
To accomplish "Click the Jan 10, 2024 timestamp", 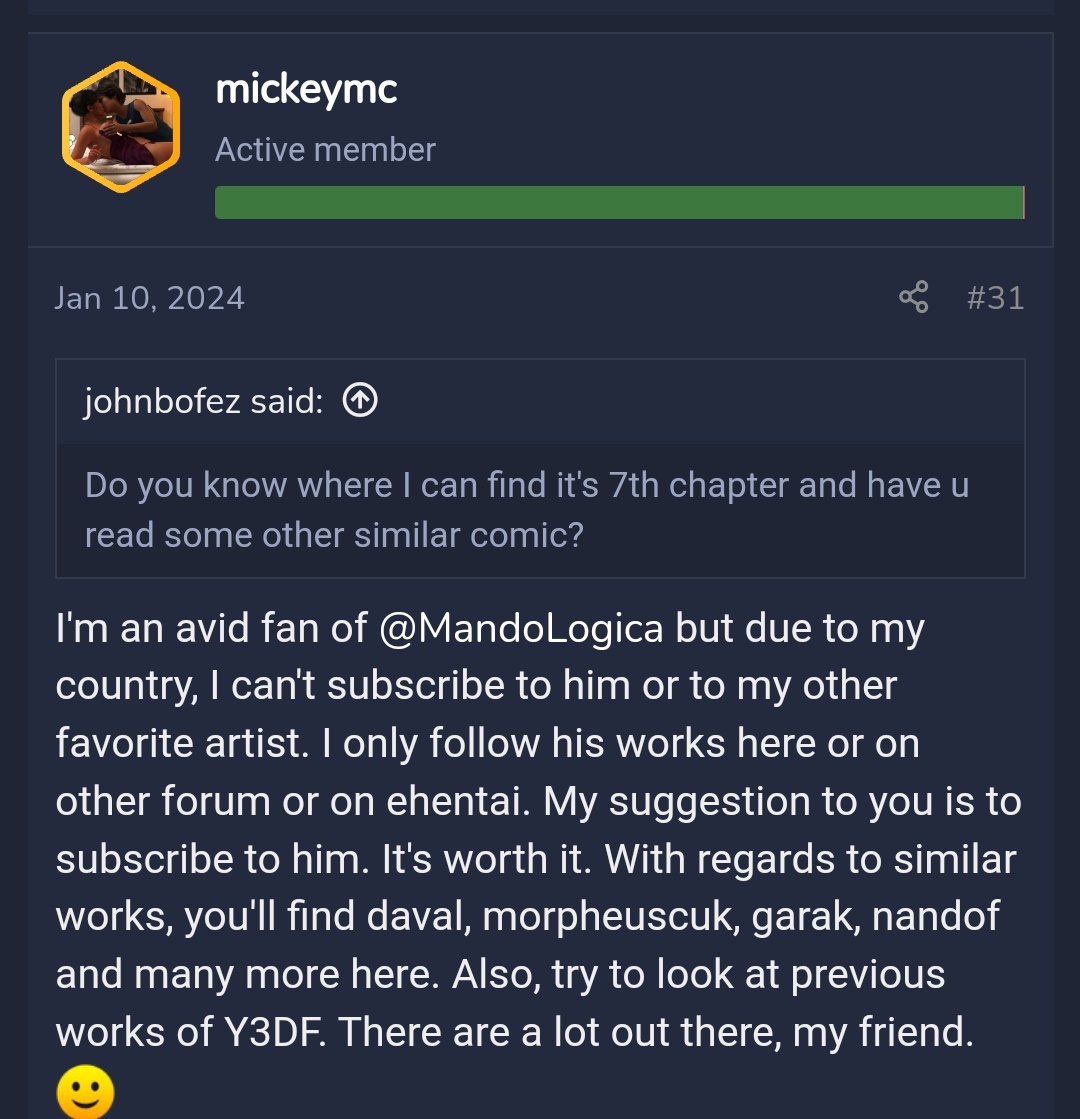I will point(150,298).
